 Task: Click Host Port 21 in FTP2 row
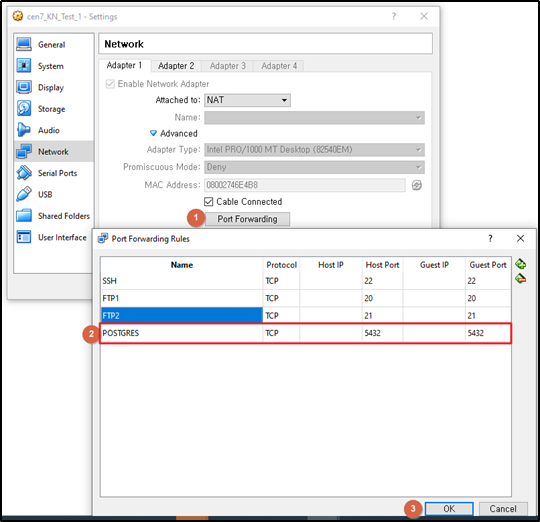click(382, 315)
